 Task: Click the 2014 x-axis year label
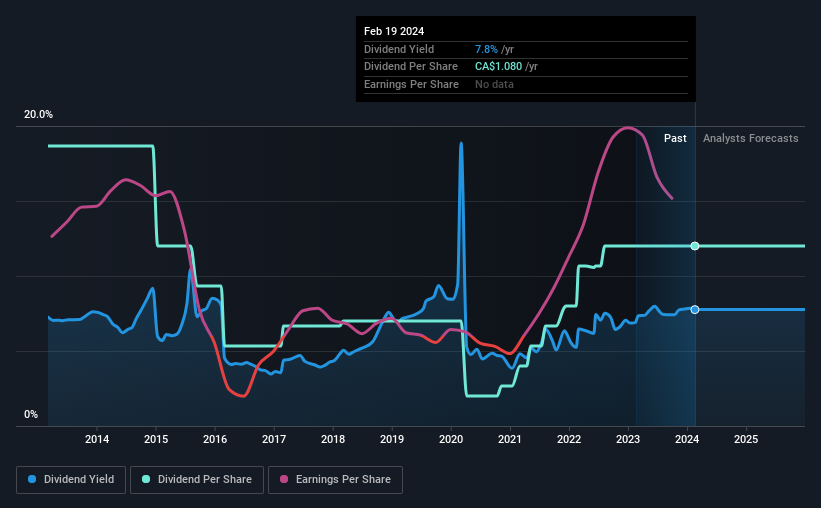pyautogui.click(x=97, y=439)
